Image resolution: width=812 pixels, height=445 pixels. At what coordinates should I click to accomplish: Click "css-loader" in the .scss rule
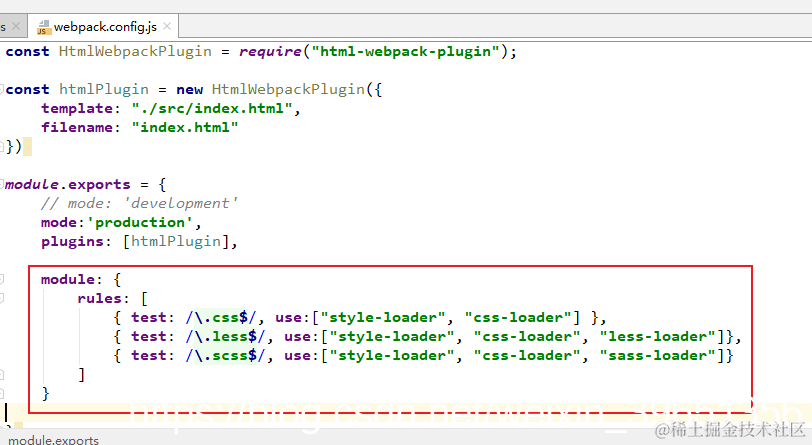pyautogui.click(x=527, y=355)
